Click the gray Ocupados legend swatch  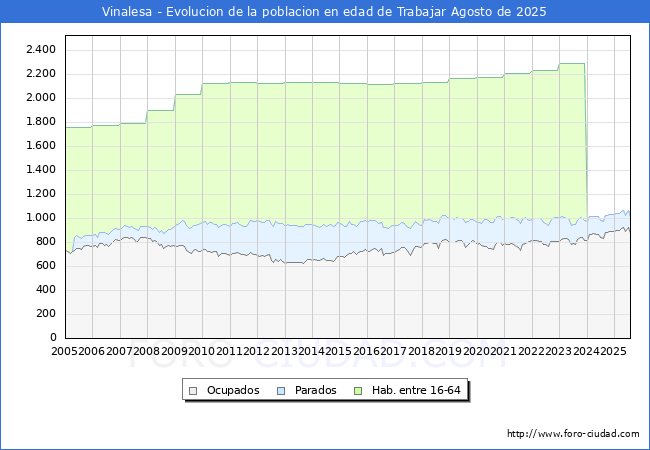coord(194,390)
